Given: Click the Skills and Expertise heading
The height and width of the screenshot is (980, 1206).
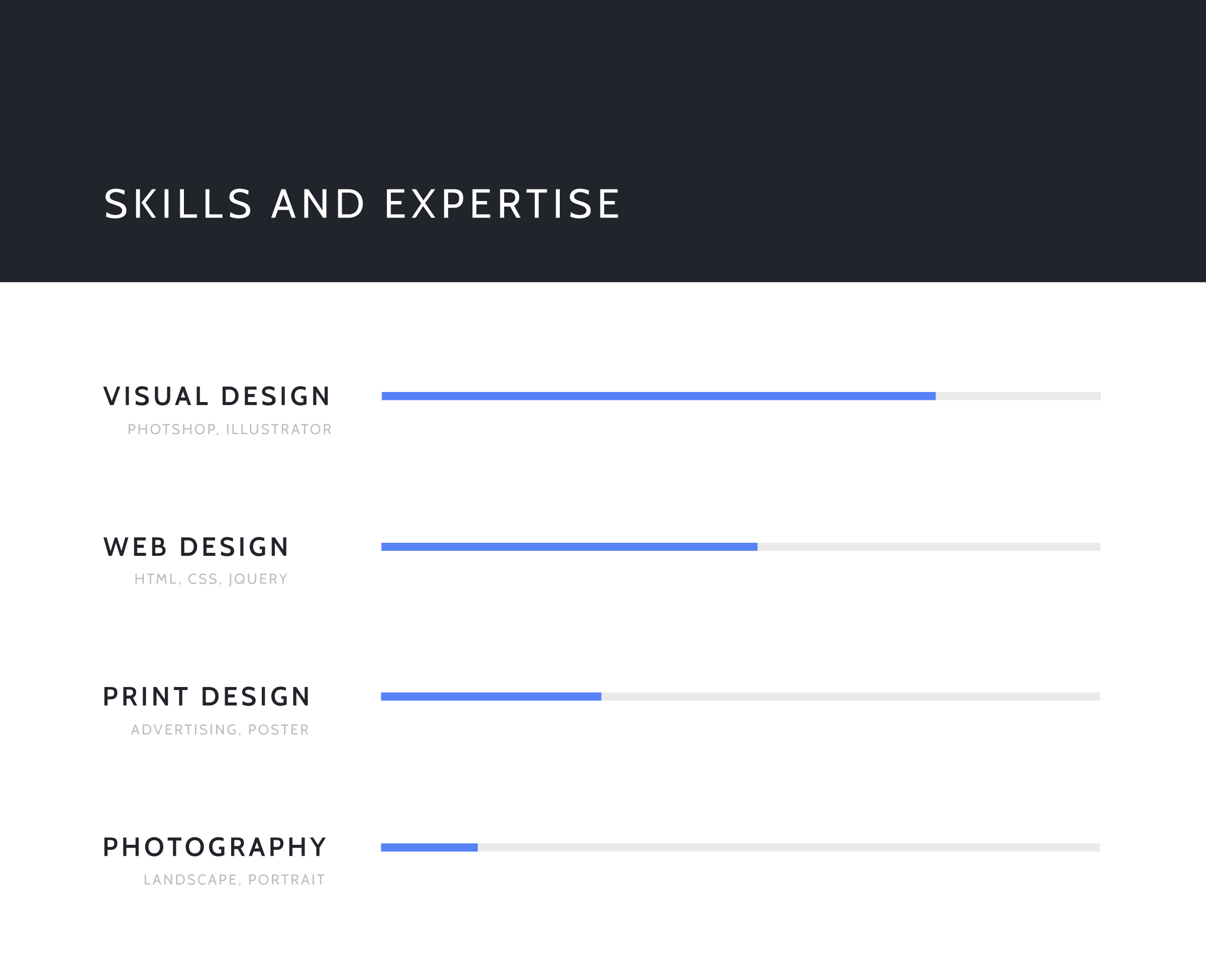Looking at the screenshot, I should [362, 203].
